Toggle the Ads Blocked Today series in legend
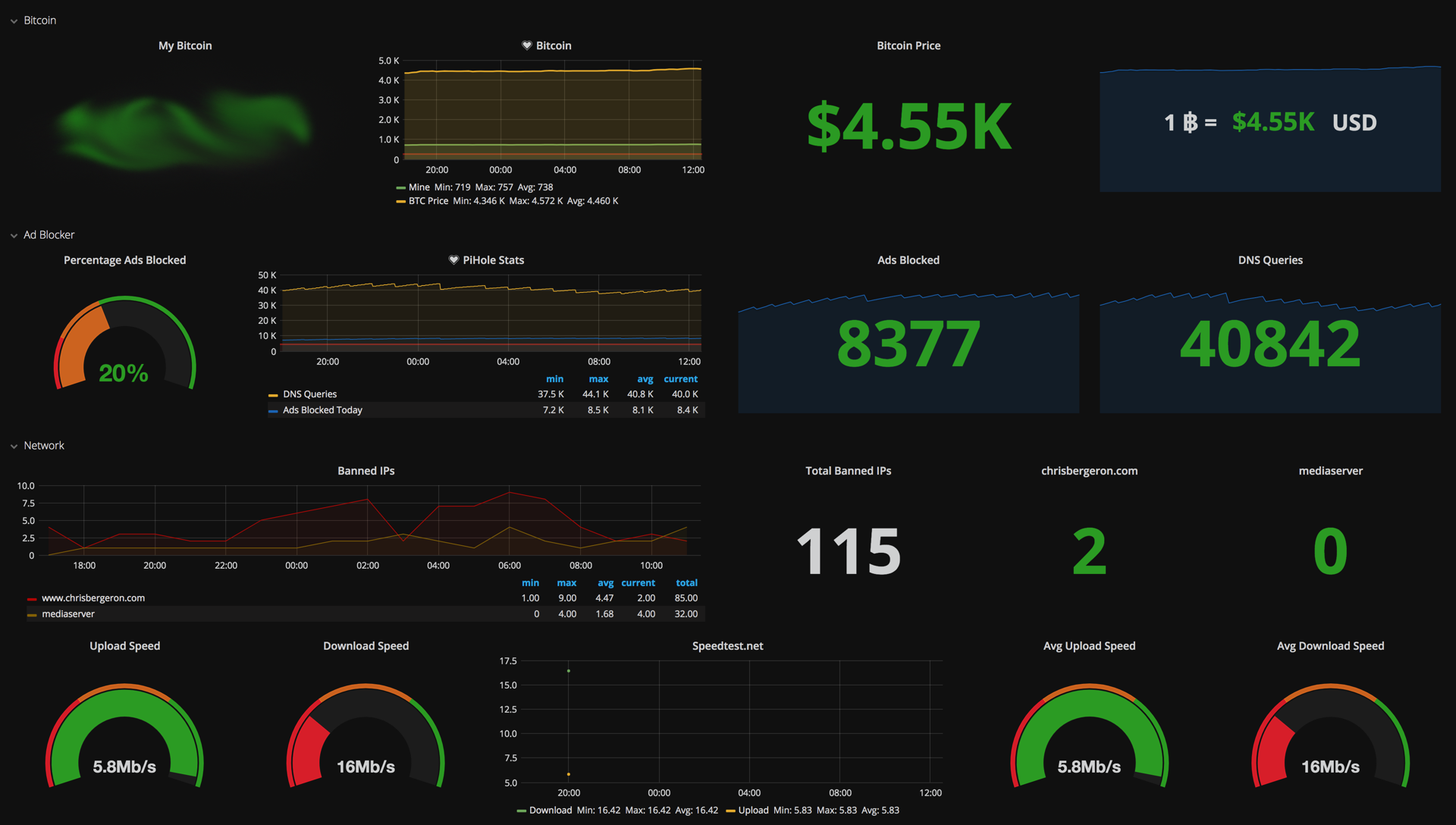Image resolution: width=1456 pixels, height=825 pixels. coord(323,409)
